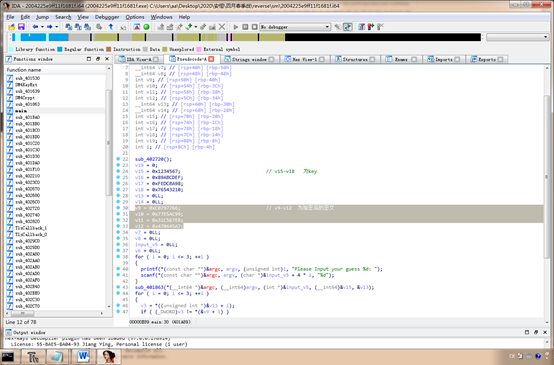This screenshot has height=365, width=554.
Task: Click the graph view toolbar icon
Action: (x=137, y=27)
